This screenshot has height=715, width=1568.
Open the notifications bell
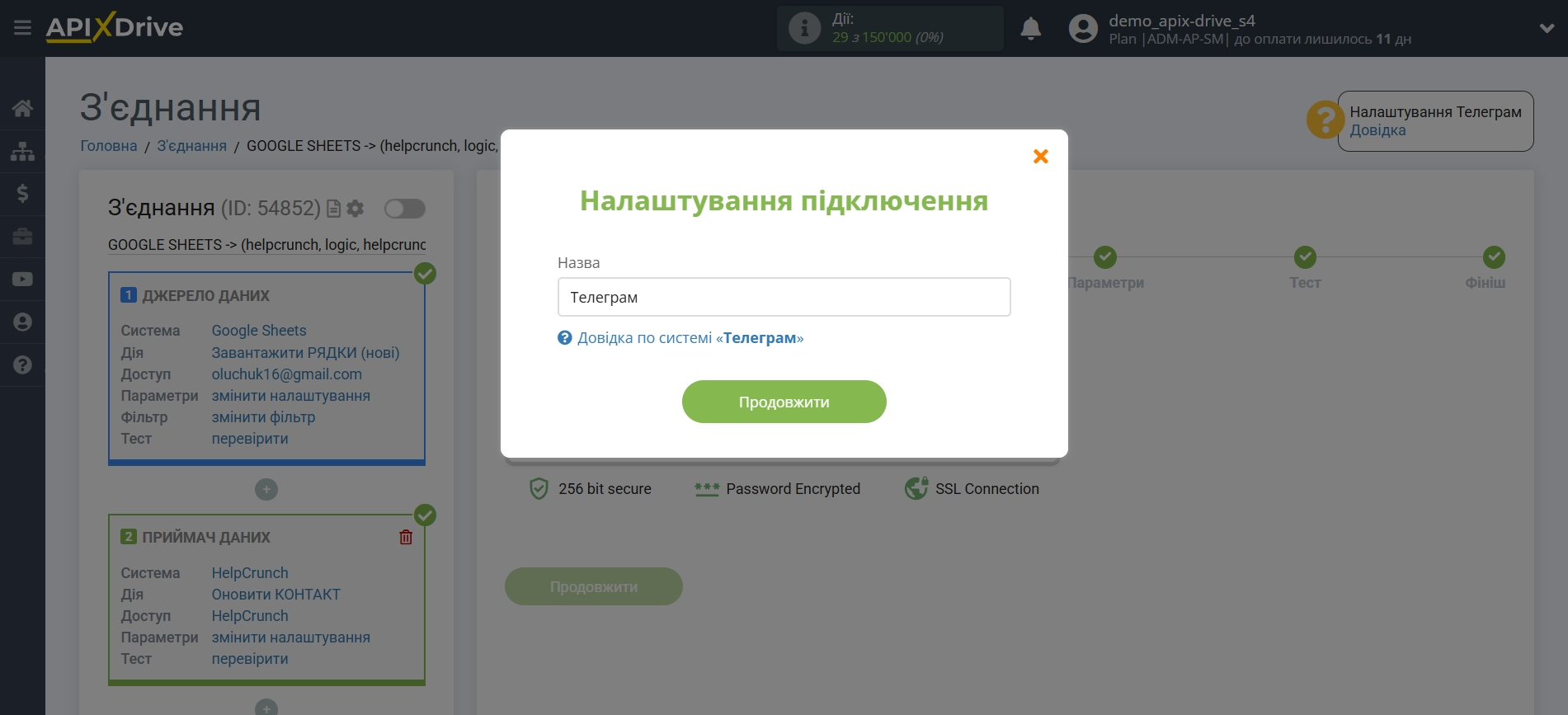point(1030,29)
